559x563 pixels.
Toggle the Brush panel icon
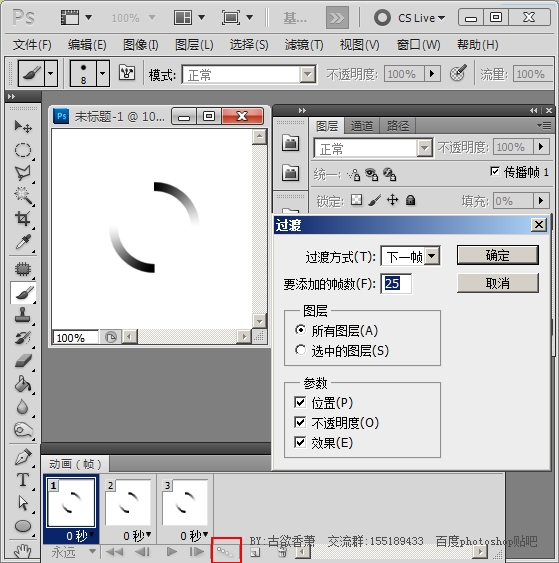(x=127, y=73)
